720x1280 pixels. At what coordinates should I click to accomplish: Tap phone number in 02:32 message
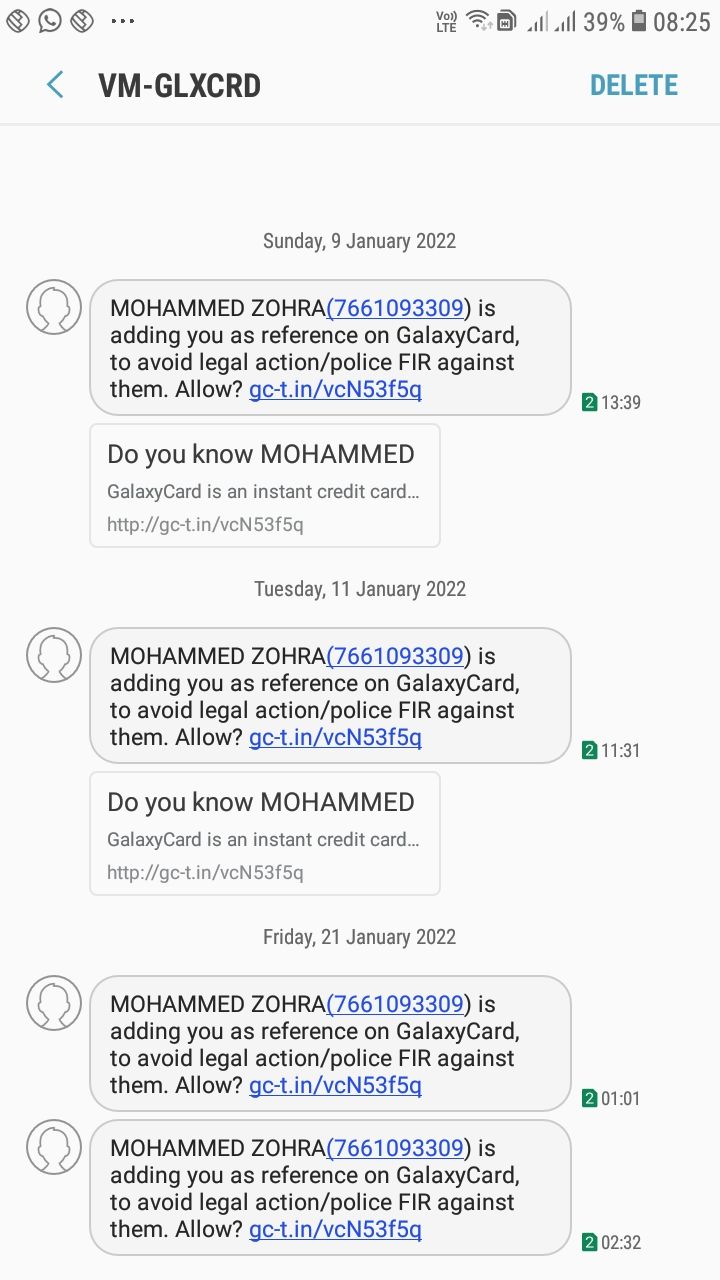point(398,1148)
